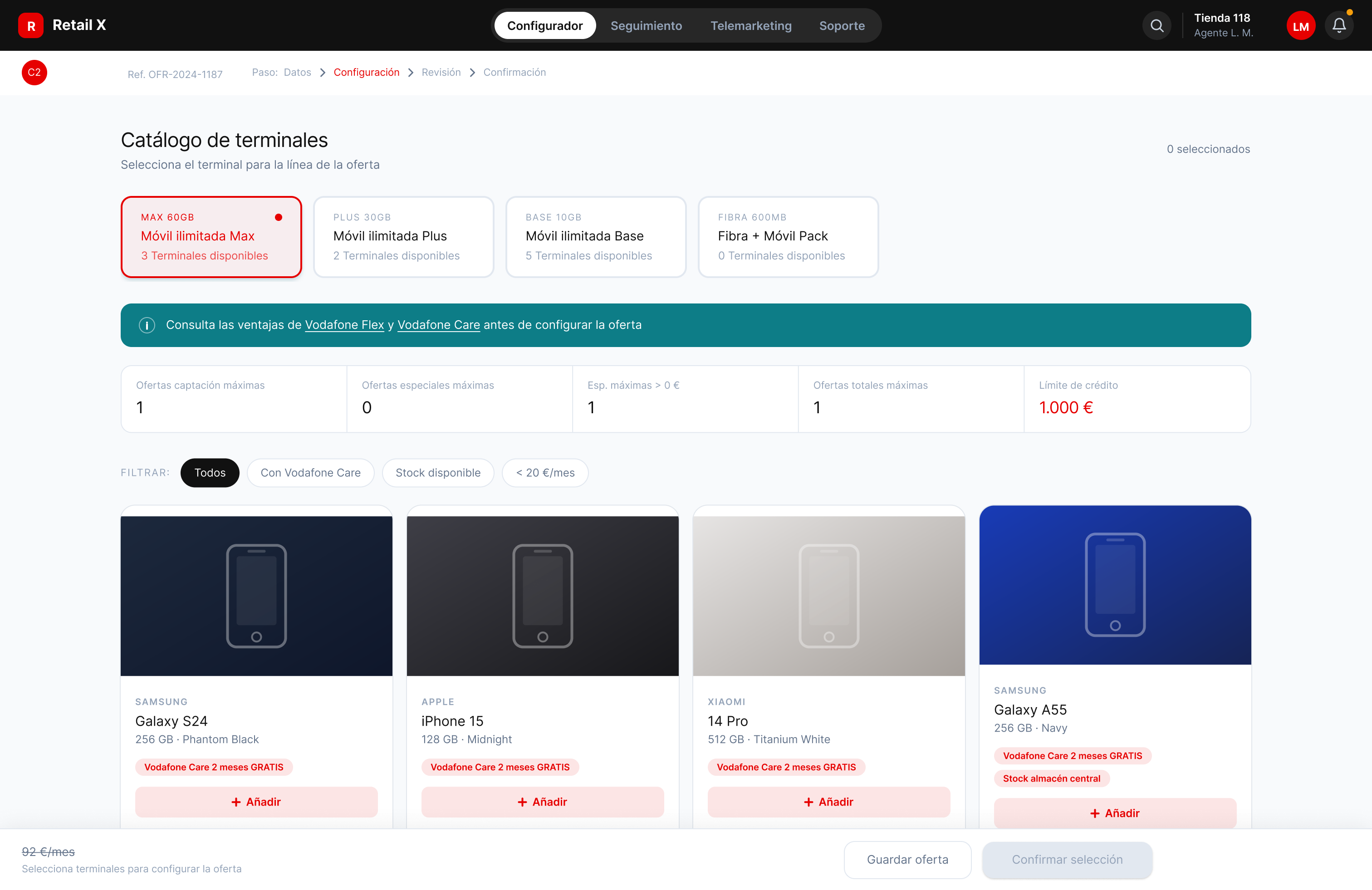Open the notifications bell icon
This screenshot has height=890, width=1372.
(1338, 25)
